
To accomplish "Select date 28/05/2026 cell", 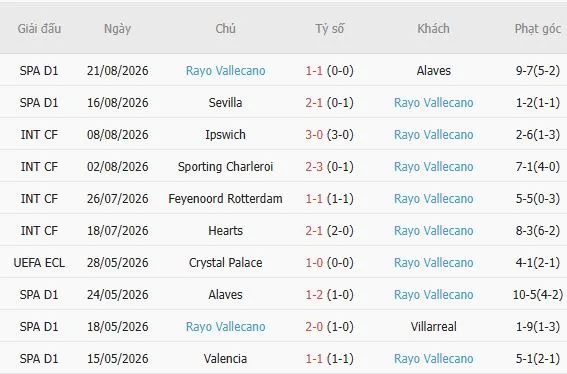I will coord(118,263).
